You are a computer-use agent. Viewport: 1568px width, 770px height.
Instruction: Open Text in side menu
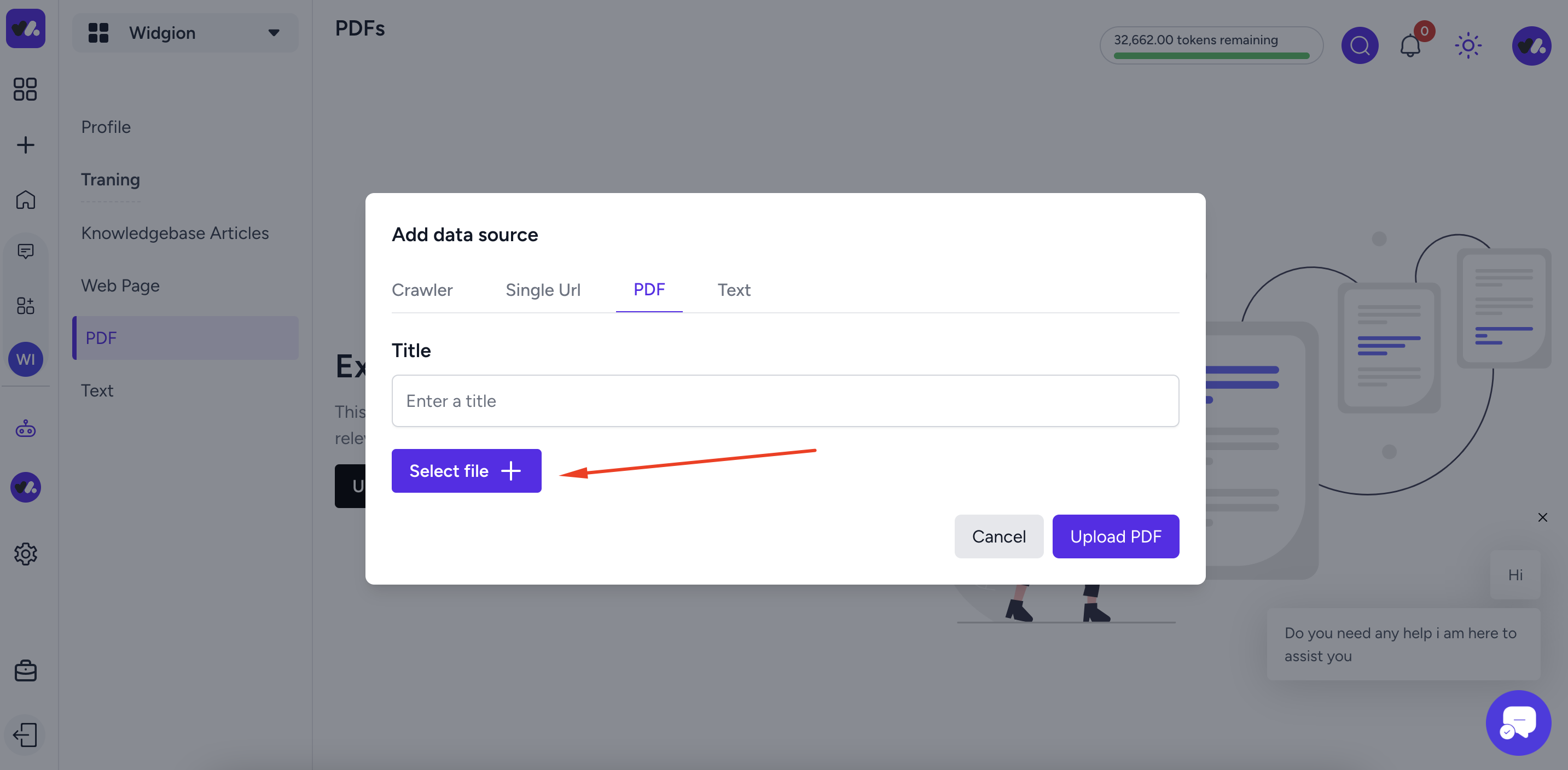(97, 390)
